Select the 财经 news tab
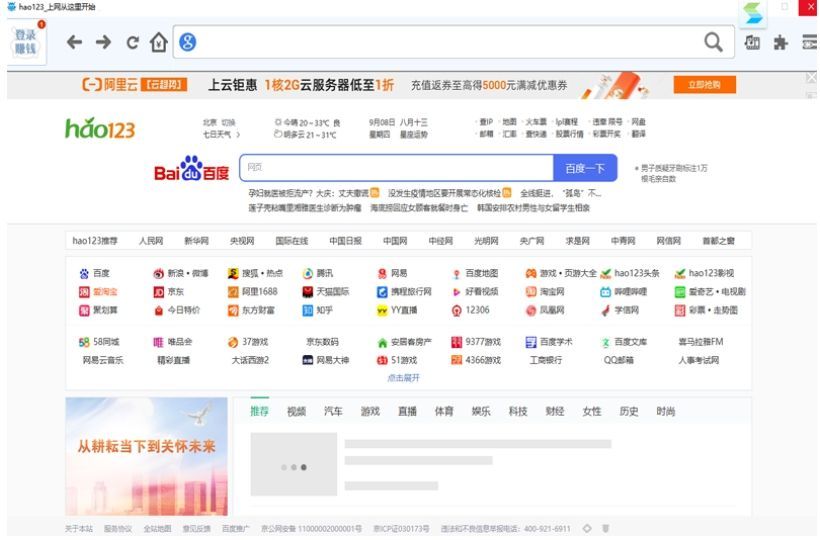Viewport: 820px width, 540px height. (x=555, y=411)
